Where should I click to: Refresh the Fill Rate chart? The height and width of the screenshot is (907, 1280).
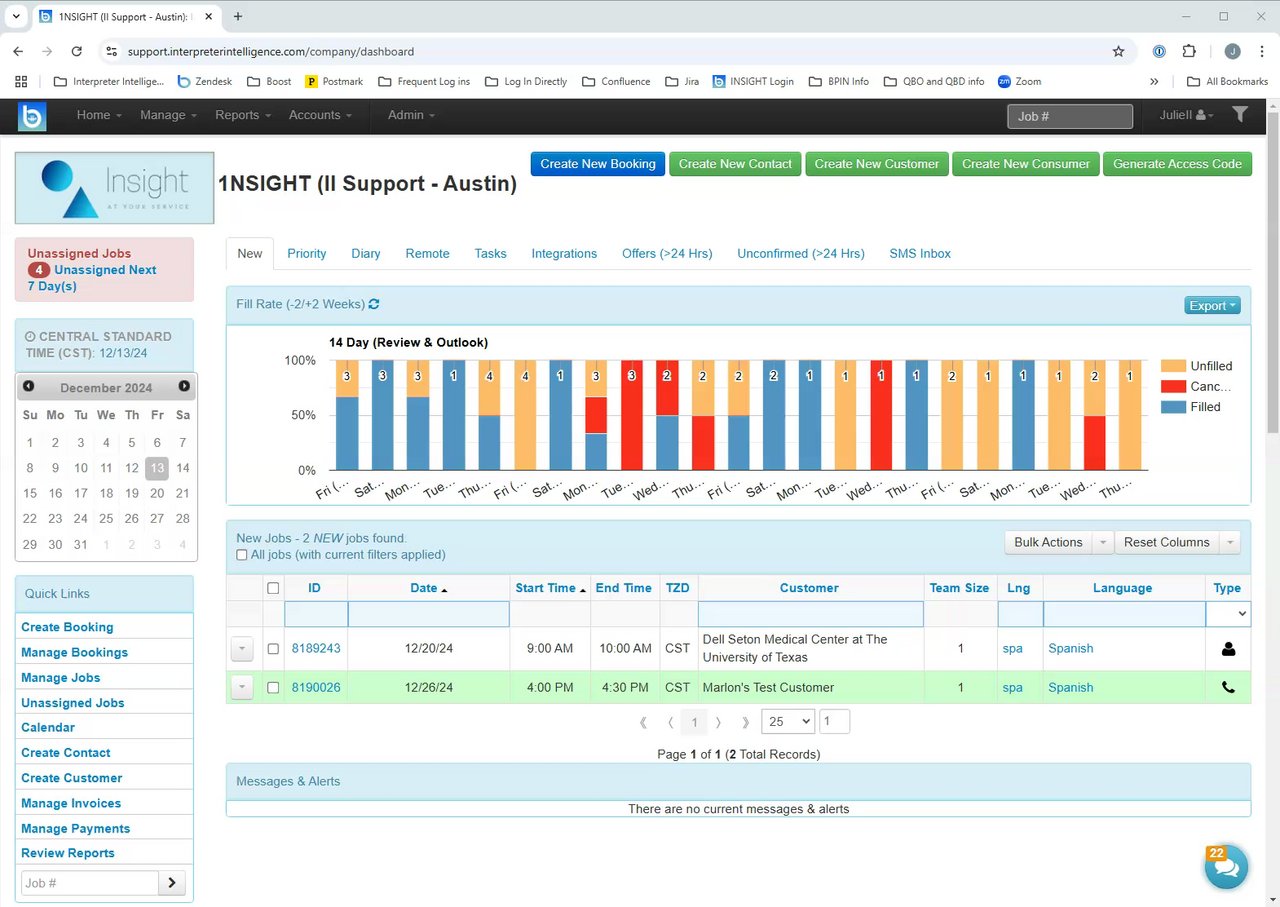(374, 304)
